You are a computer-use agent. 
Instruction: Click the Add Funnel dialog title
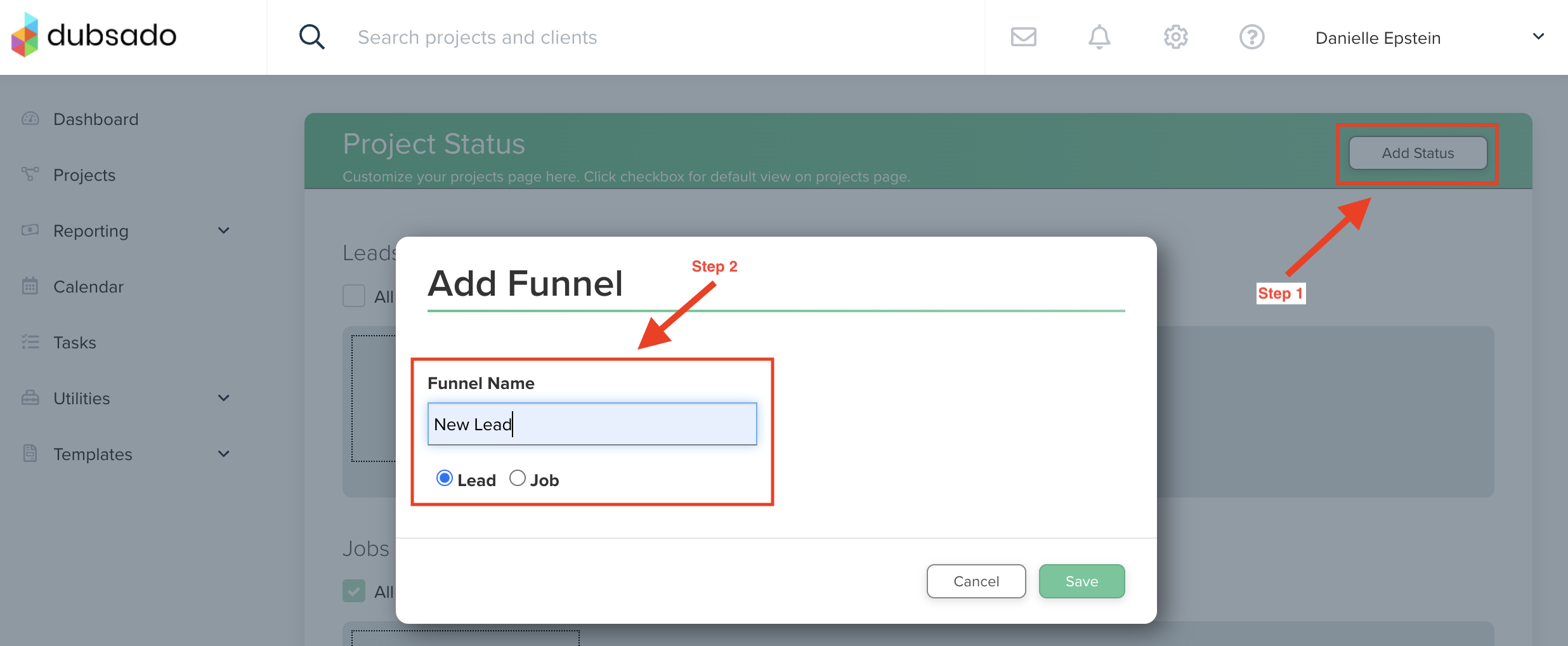click(525, 283)
